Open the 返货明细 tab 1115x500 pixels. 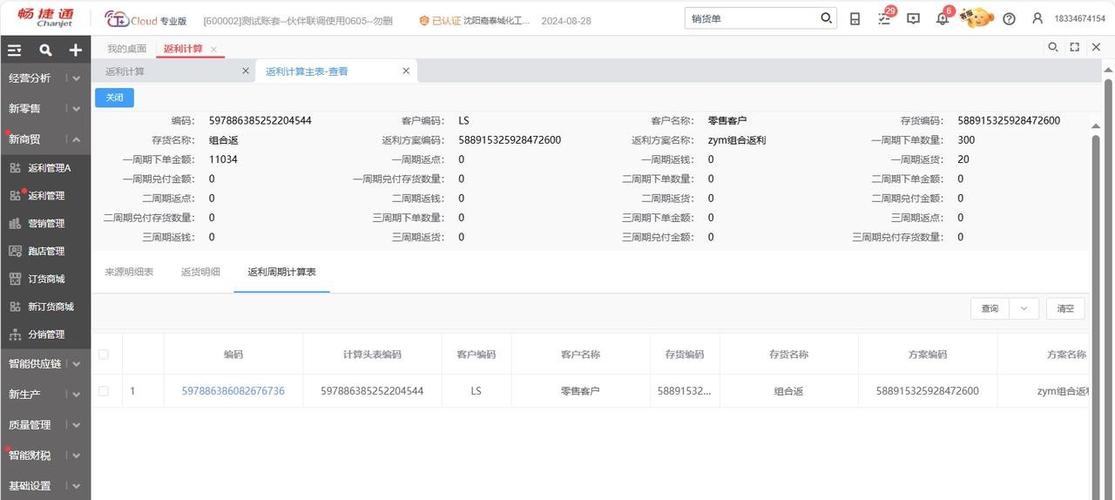point(201,272)
